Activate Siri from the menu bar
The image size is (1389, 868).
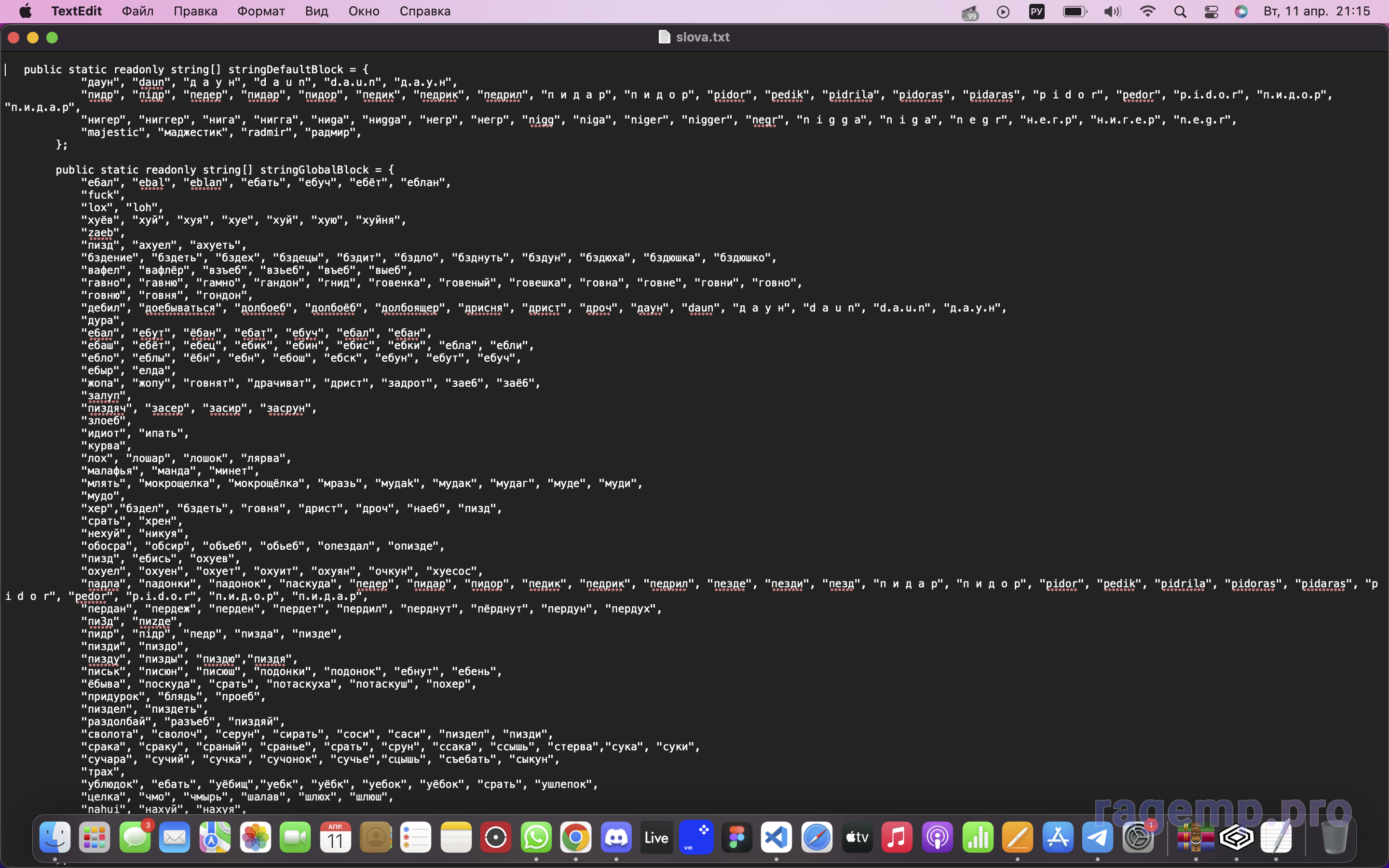click(1241, 12)
